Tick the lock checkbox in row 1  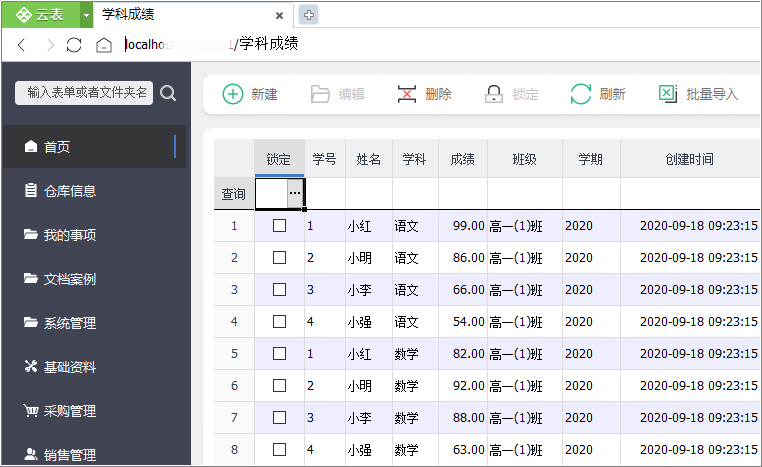pyautogui.click(x=279, y=225)
